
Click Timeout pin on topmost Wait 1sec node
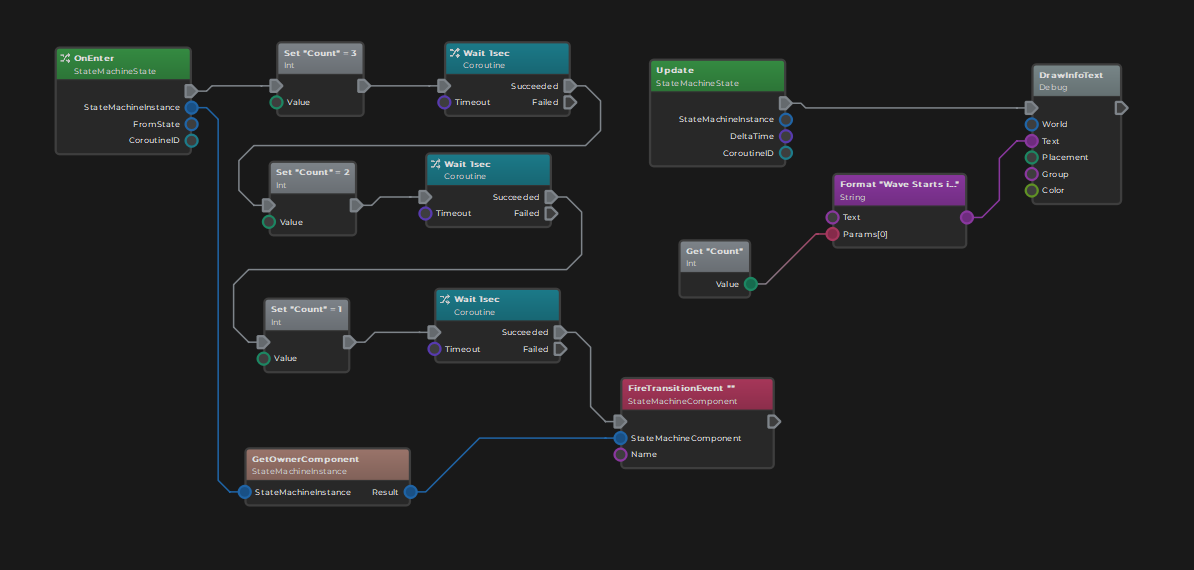445,102
